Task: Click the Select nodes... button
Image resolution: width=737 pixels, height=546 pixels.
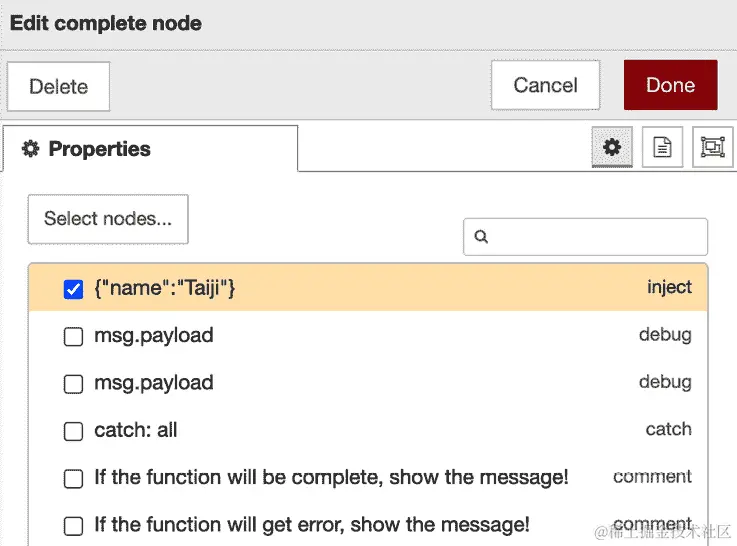Action: pos(108,219)
